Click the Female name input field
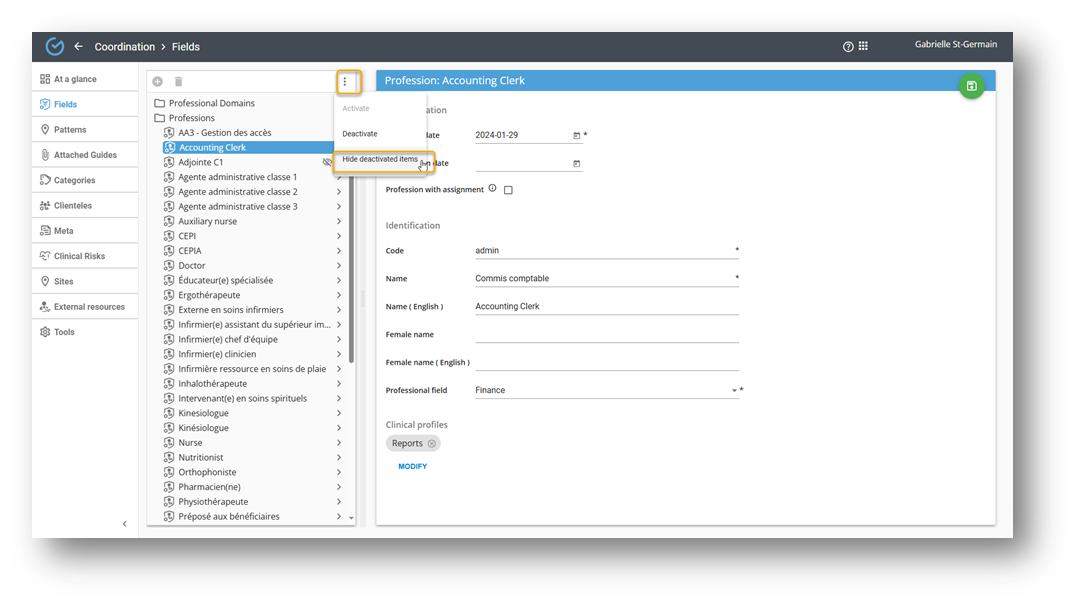 point(606,335)
